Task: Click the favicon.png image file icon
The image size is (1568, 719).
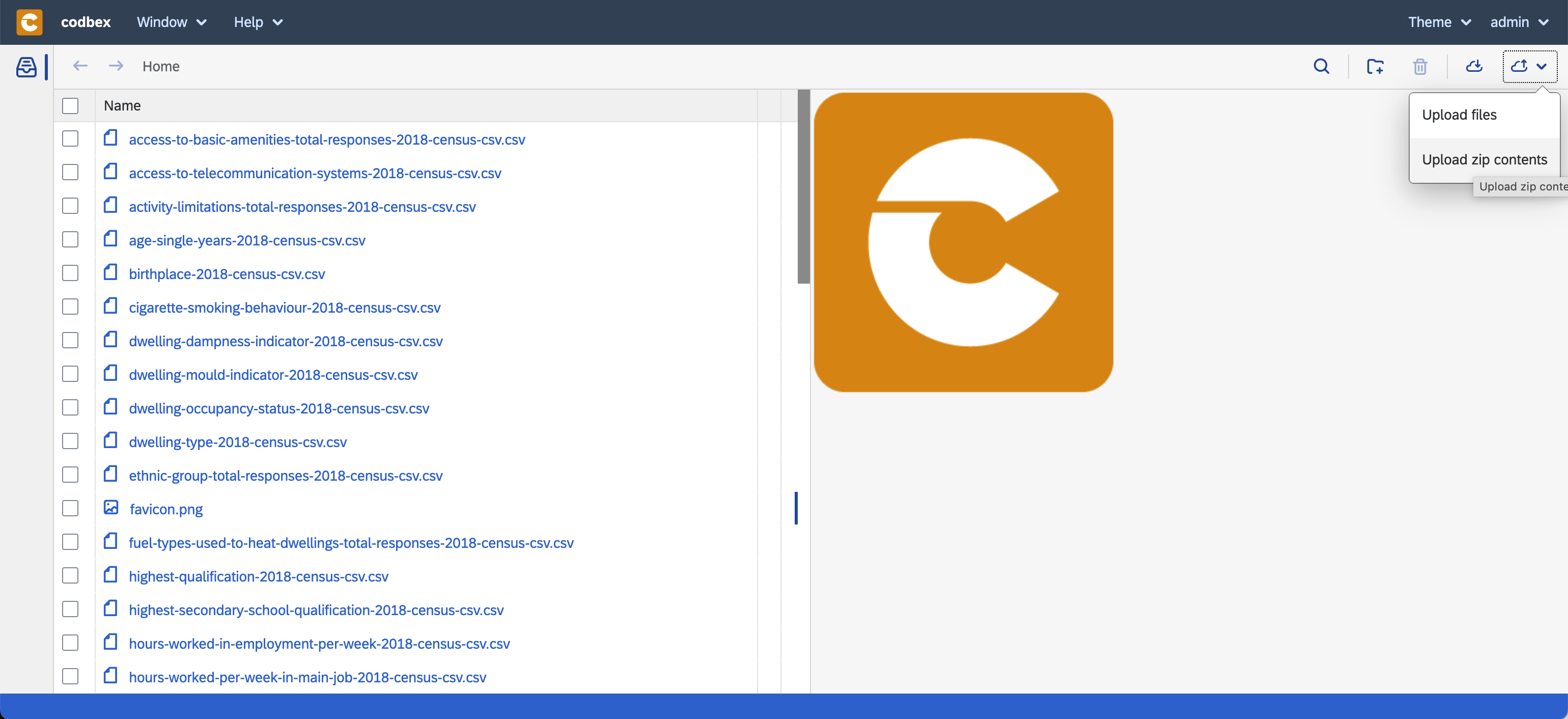Action: coord(111,508)
